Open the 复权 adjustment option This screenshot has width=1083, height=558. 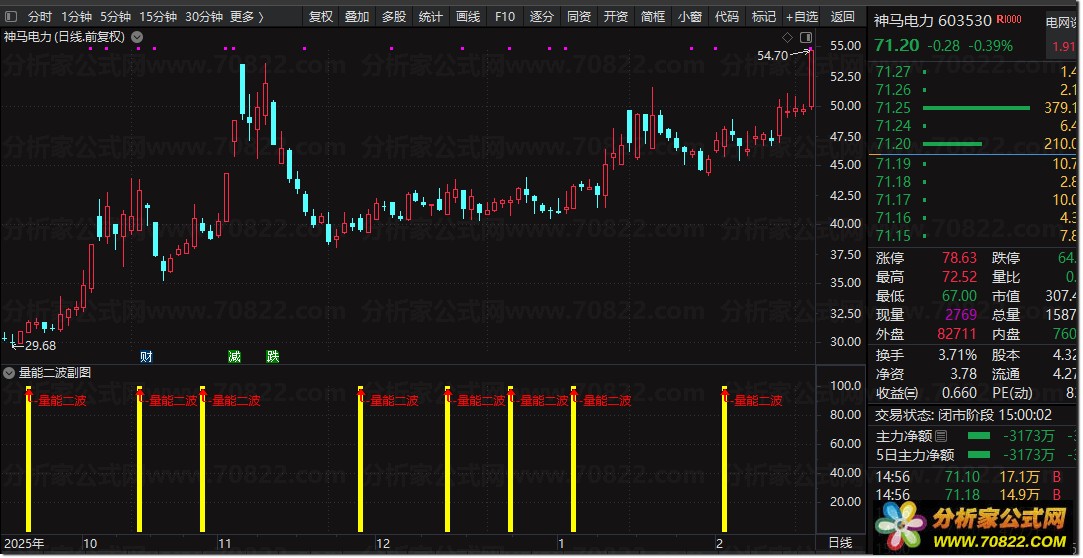[x=320, y=17]
